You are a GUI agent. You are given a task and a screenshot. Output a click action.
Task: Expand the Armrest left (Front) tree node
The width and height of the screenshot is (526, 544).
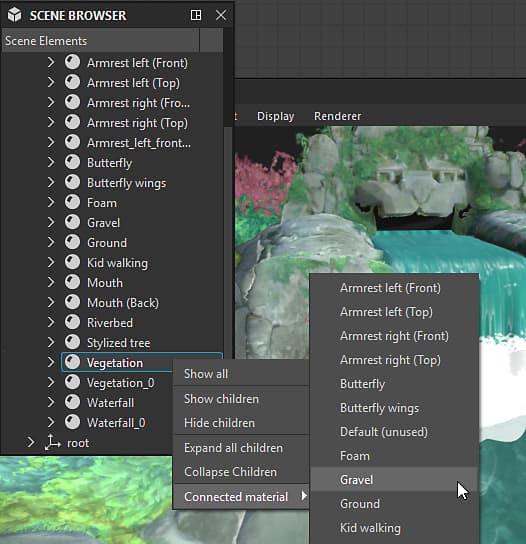click(x=51, y=62)
